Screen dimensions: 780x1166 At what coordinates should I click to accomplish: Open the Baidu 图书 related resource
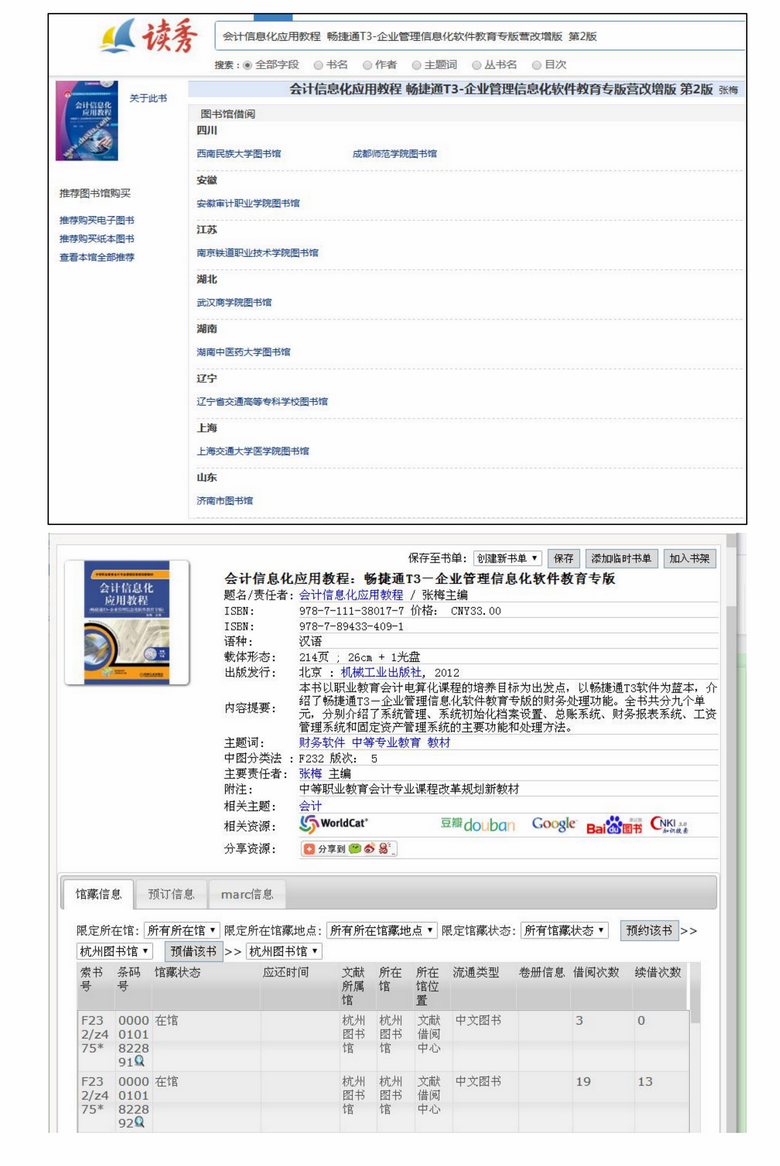coord(614,825)
